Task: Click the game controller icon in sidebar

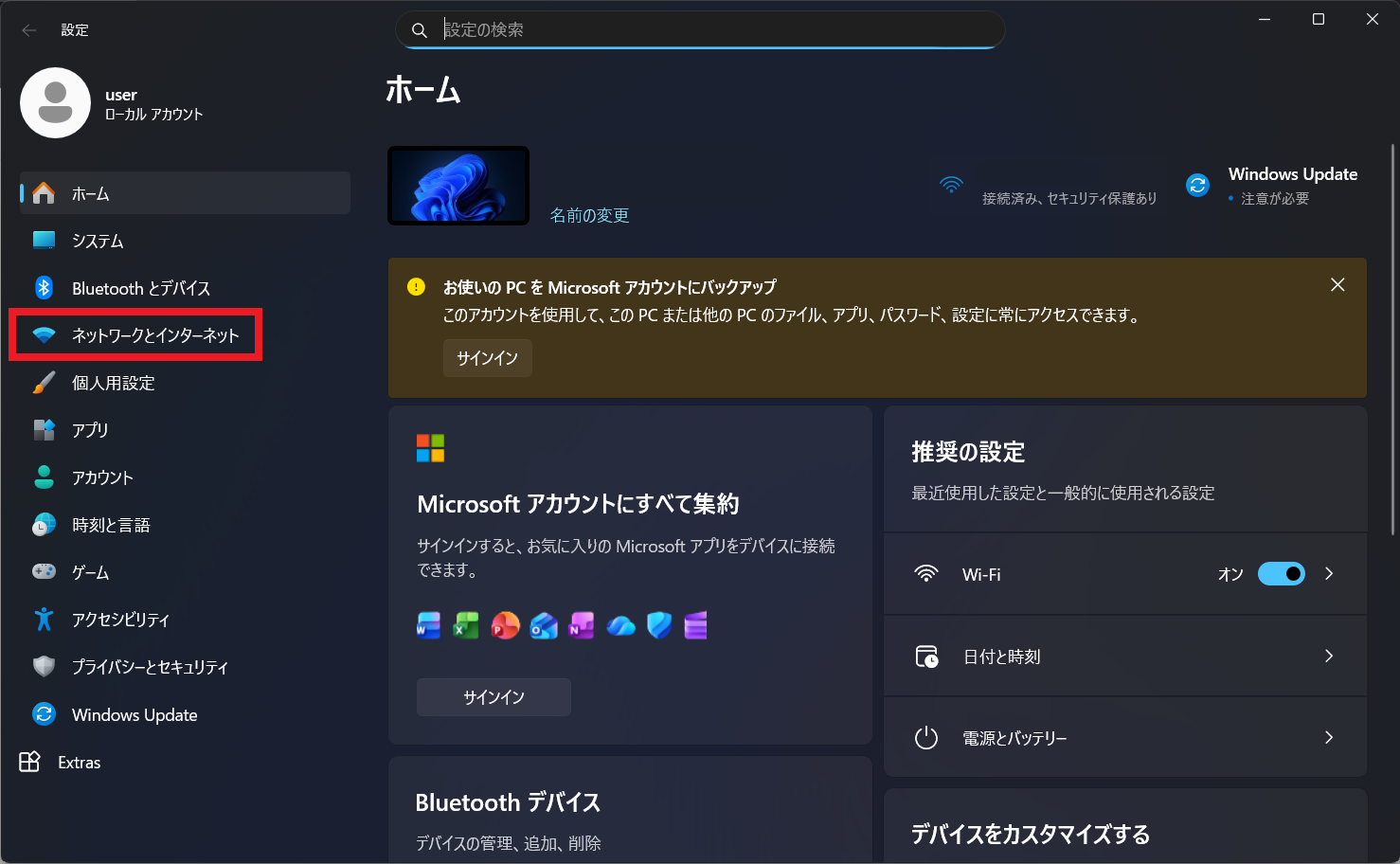Action: coord(44,571)
